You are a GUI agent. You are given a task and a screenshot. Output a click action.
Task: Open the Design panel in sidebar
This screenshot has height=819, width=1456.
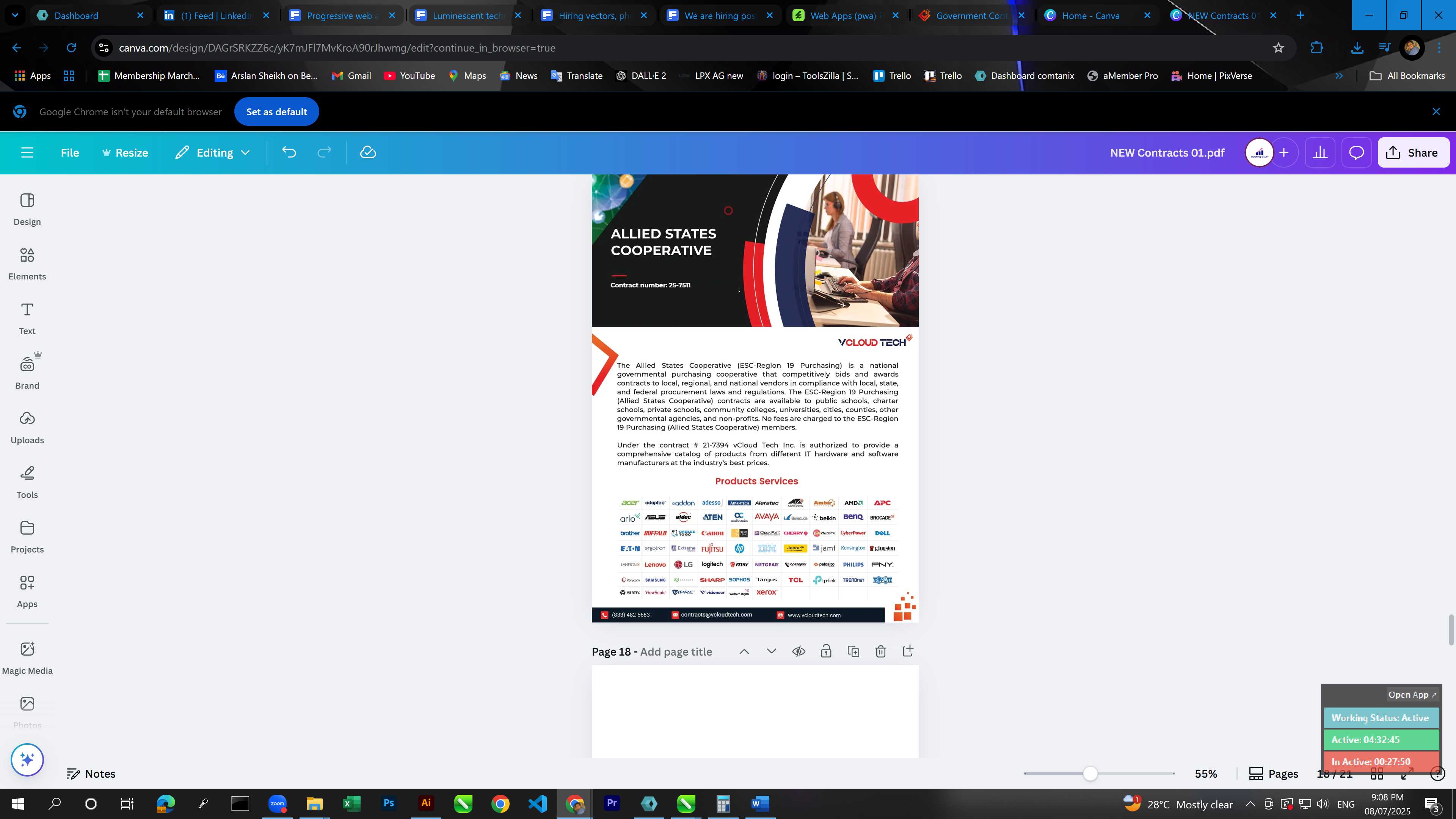27,209
